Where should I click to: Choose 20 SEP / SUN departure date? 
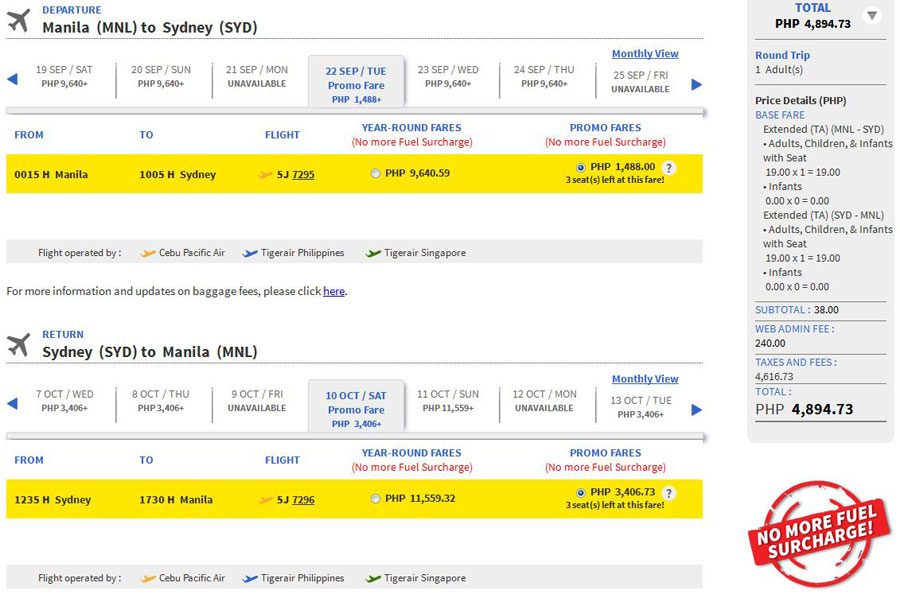pyautogui.click(x=161, y=76)
